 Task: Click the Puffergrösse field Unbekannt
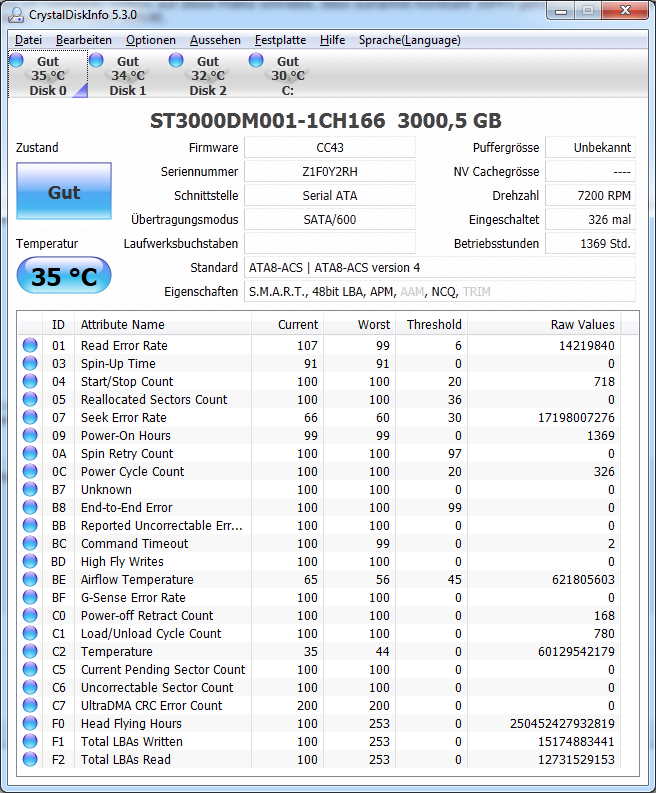590,148
